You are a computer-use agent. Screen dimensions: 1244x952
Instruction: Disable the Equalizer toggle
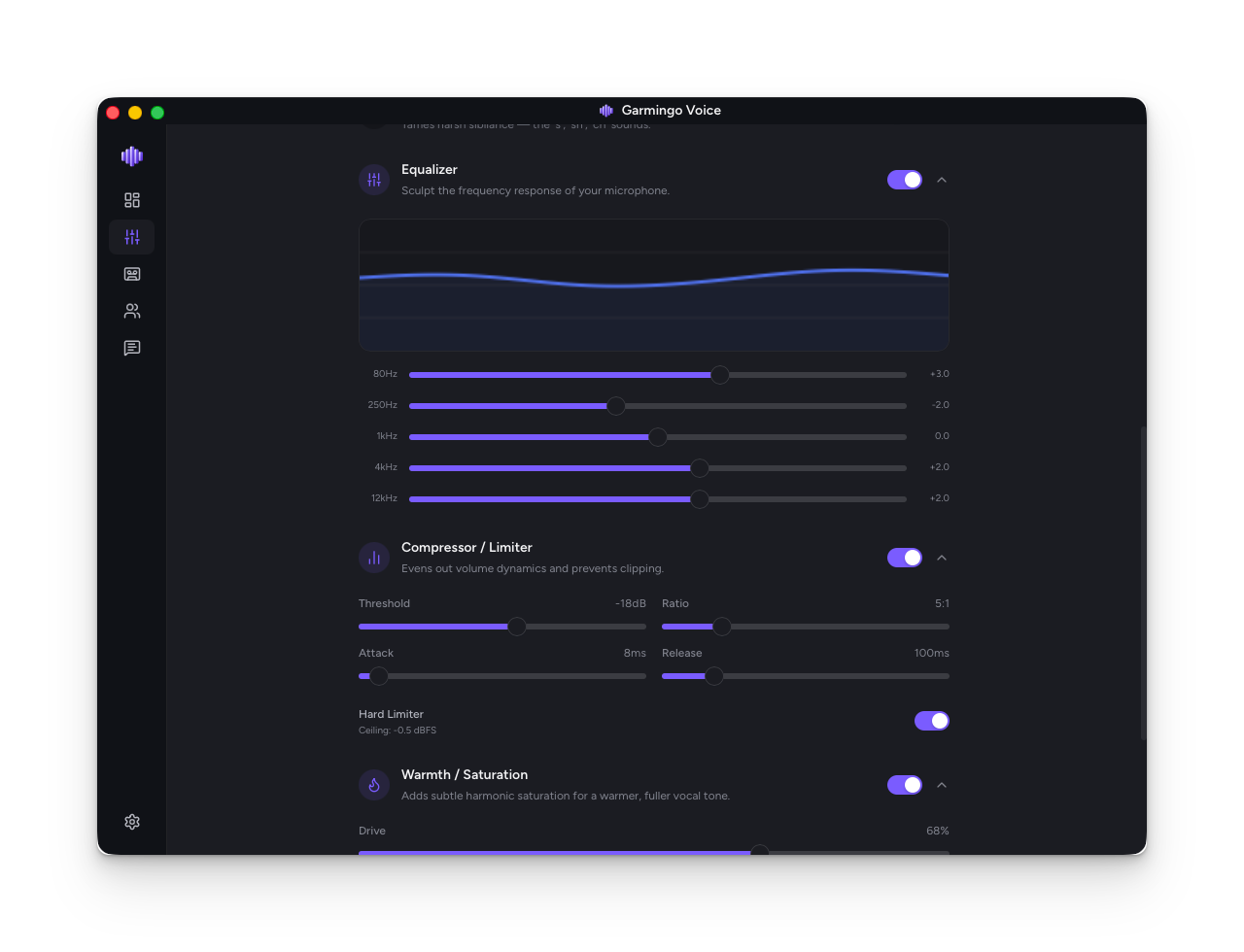click(905, 180)
